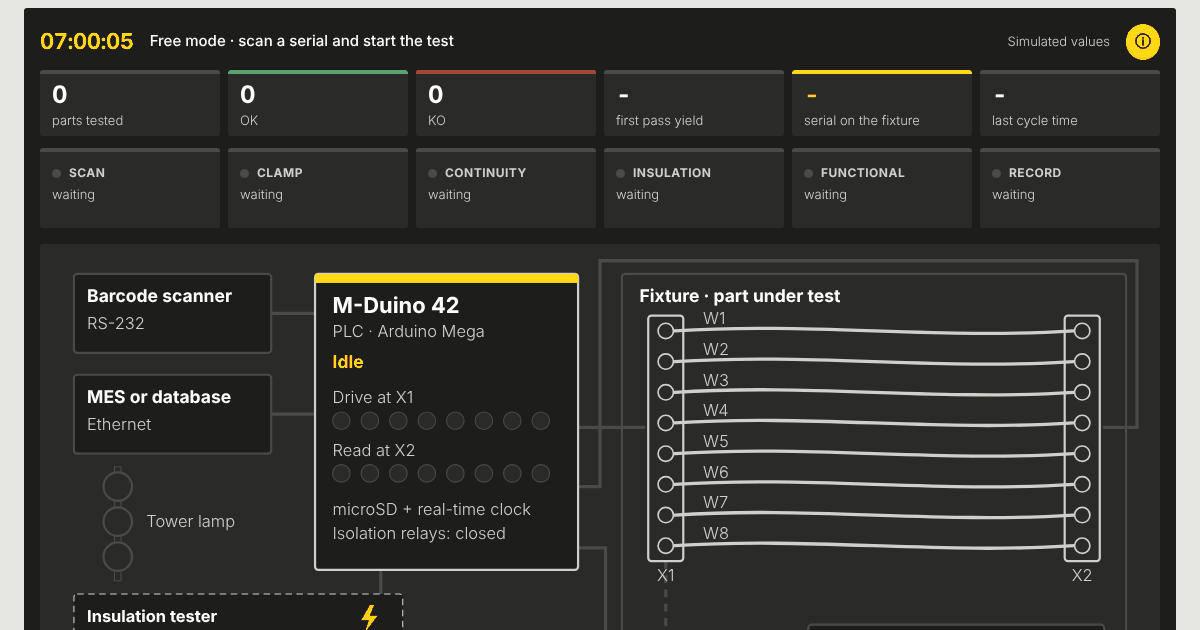Click the yellow 'Idle' status text

pyautogui.click(x=348, y=362)
